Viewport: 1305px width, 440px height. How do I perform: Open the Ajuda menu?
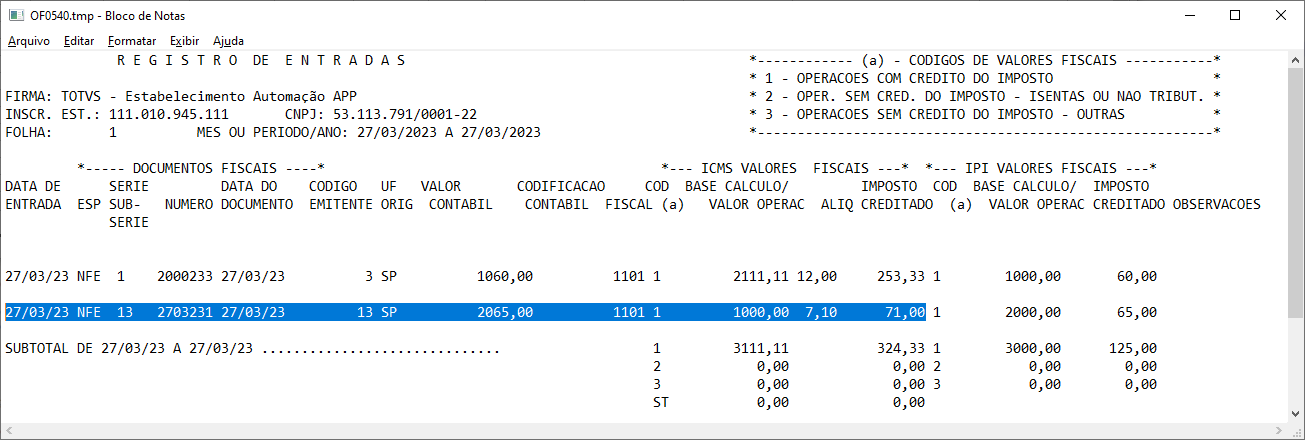(x=228, y=41)
